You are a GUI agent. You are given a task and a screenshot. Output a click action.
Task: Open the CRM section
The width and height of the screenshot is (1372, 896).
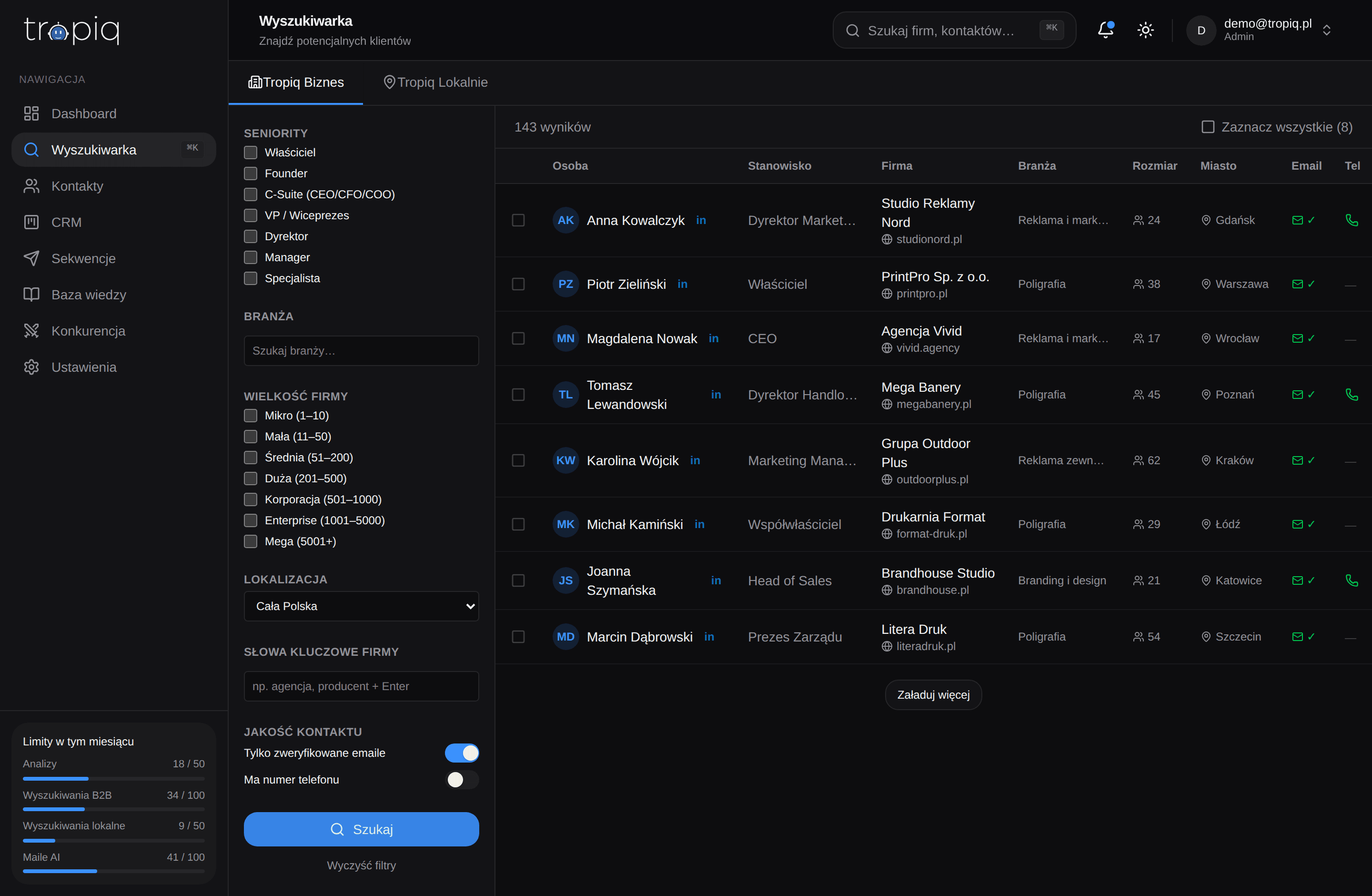[x=113, y=223]
